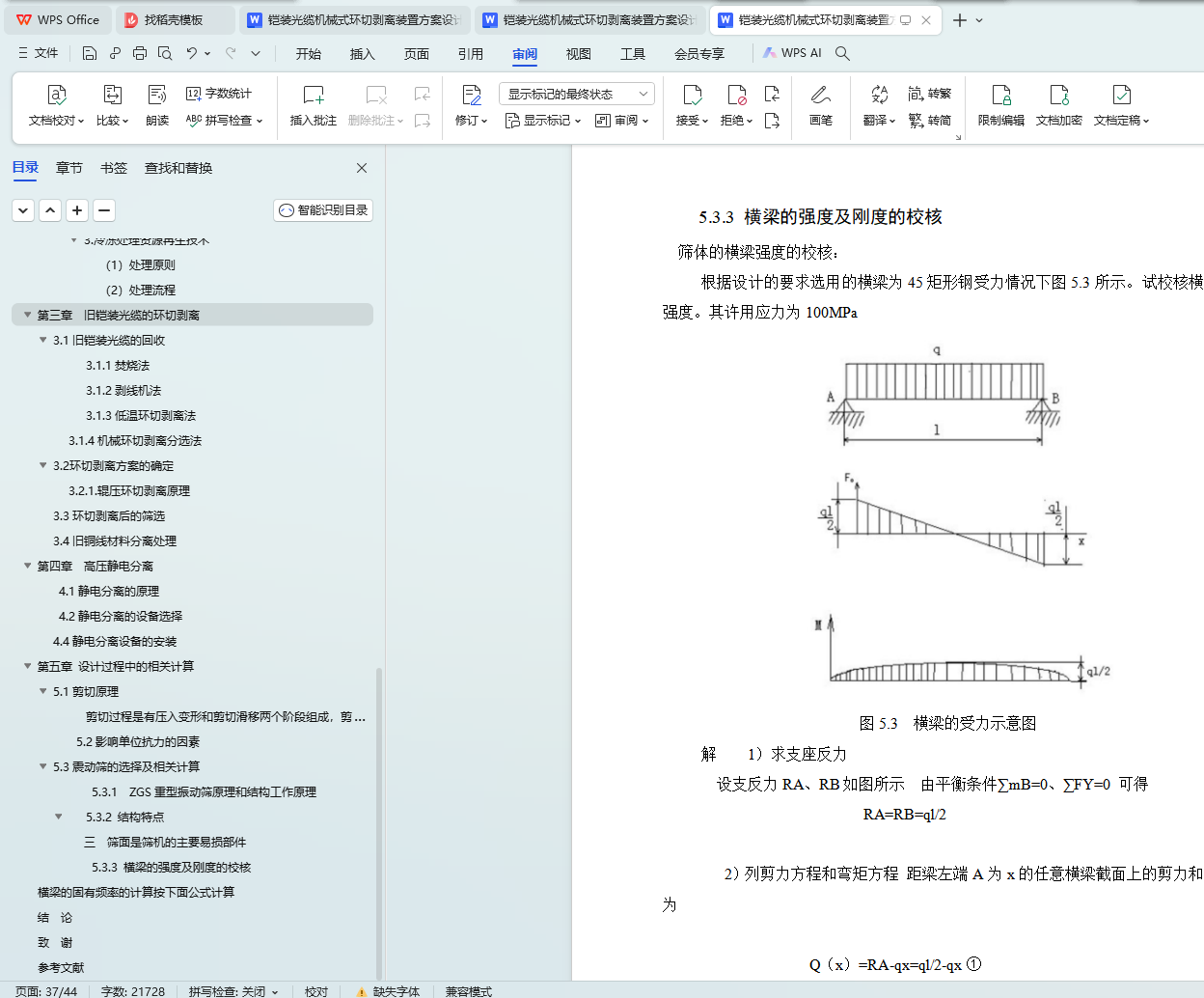Screen dimensions: 1204x998
Task: Open 文档定稿 finalize document
Action: (x=1121, y=106)
